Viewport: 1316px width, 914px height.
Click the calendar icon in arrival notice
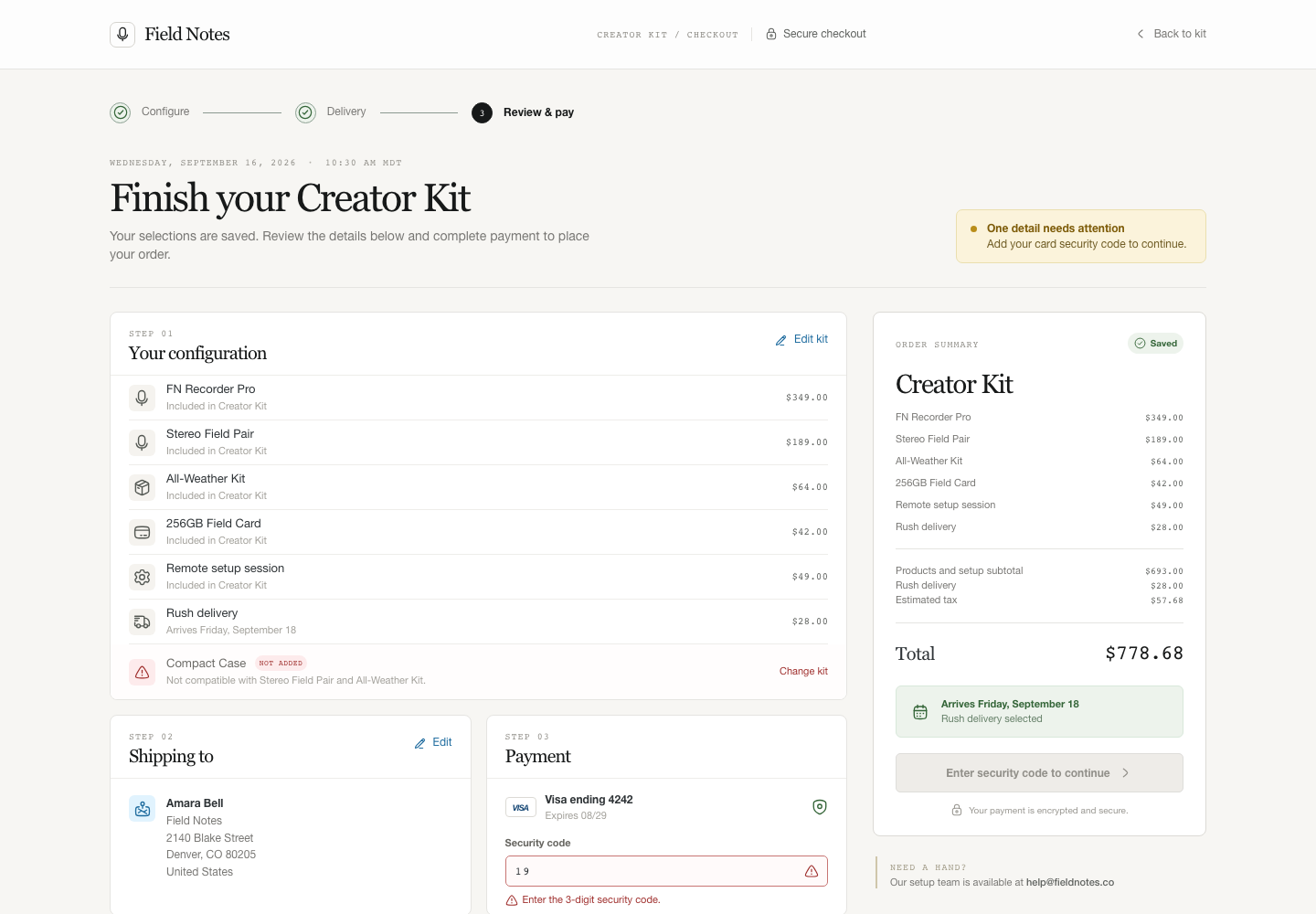click(x=920, y=711)
